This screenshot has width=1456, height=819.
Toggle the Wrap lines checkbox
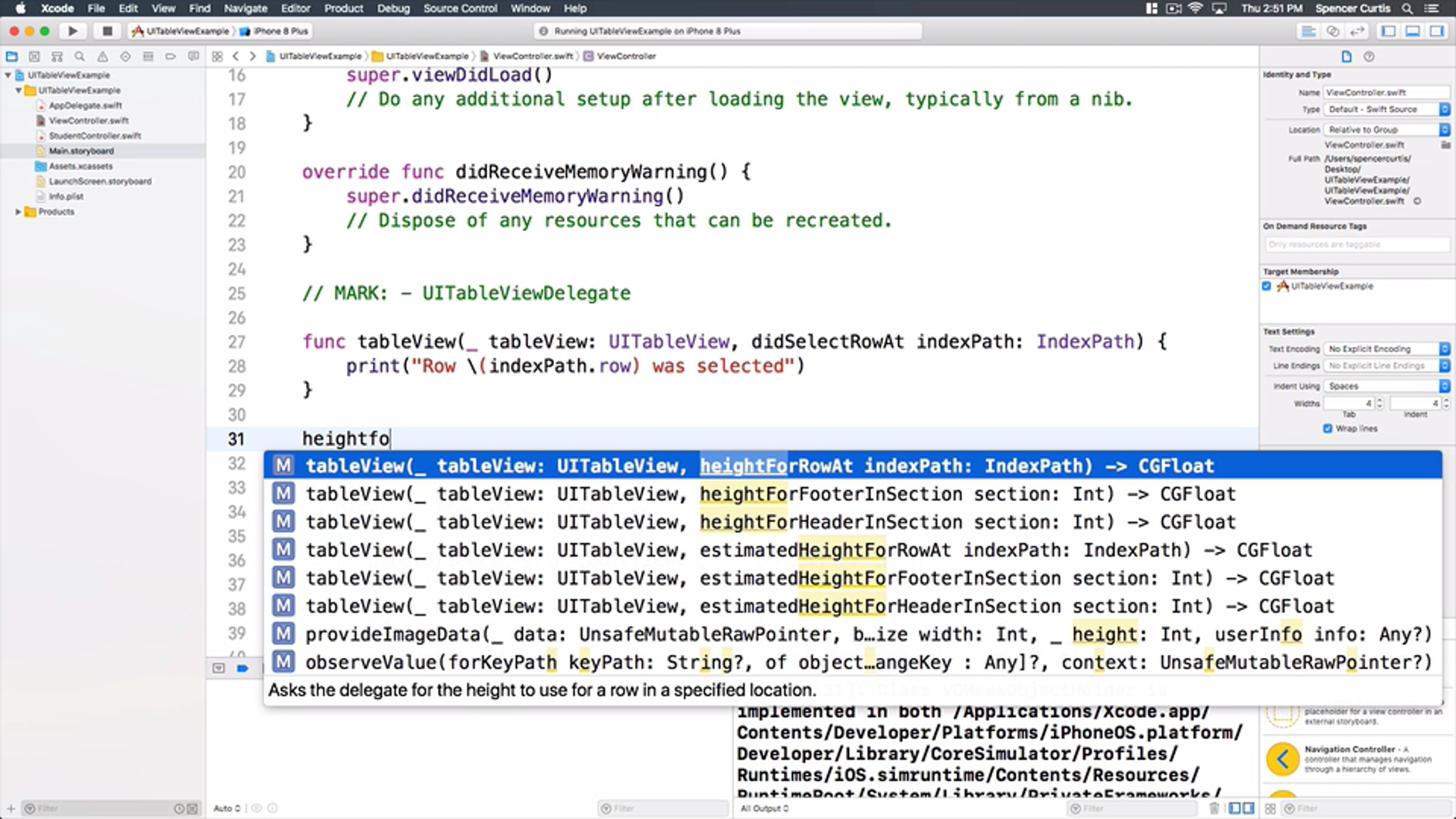click(1327, 428)
